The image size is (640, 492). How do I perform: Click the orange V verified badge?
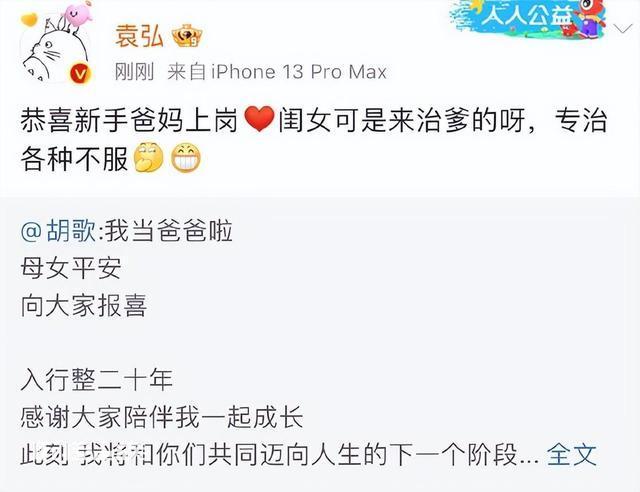pos(80,74)
